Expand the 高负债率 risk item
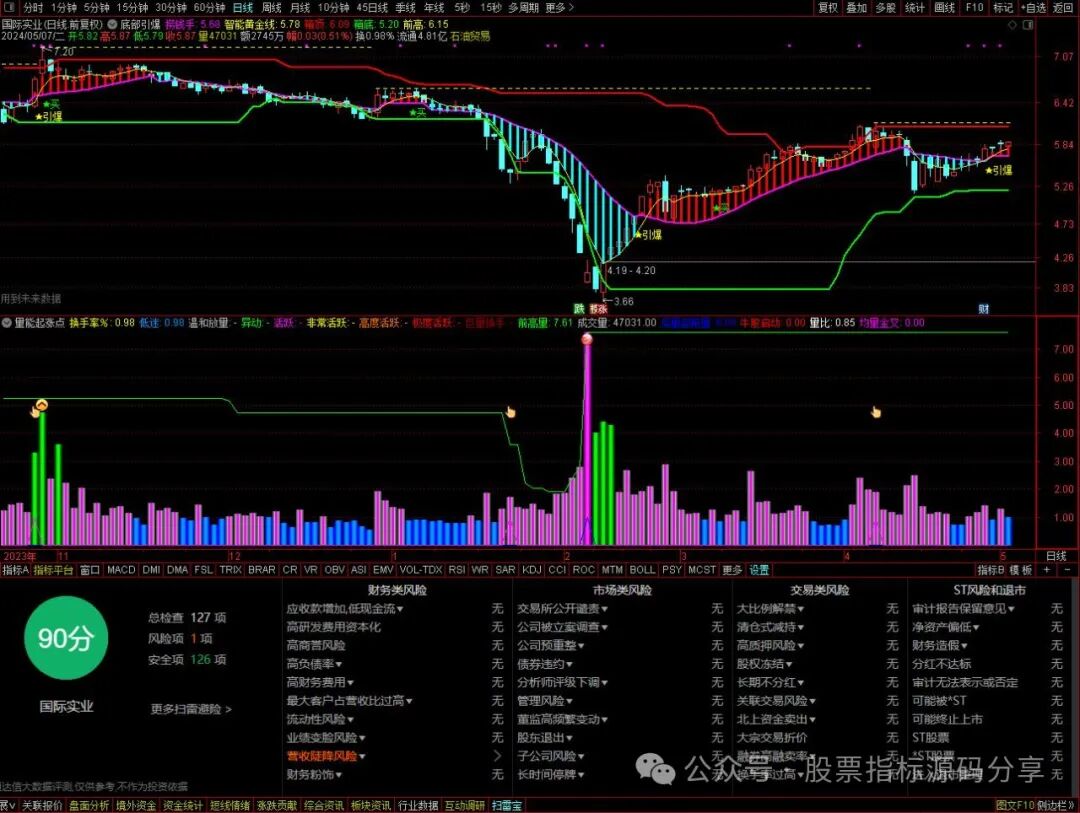Image resolution: width=1080 pixels, height=813 pixels. (314, 663)
